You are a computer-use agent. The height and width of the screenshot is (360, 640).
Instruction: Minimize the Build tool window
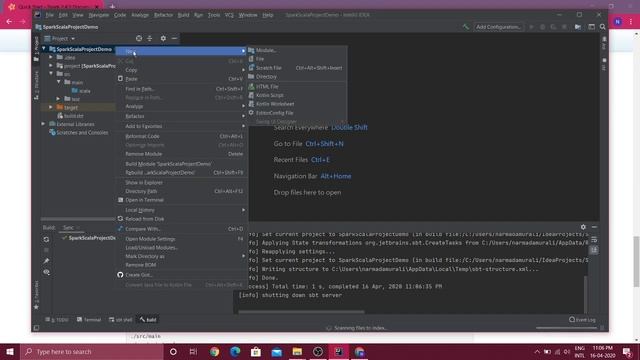594,227
